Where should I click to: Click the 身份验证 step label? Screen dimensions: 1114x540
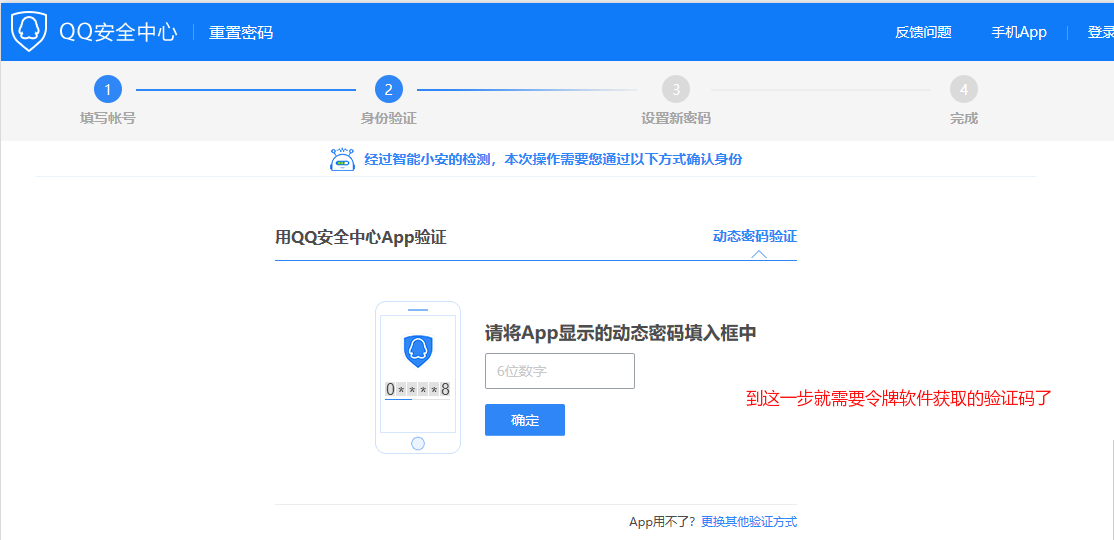coord(389,119)
